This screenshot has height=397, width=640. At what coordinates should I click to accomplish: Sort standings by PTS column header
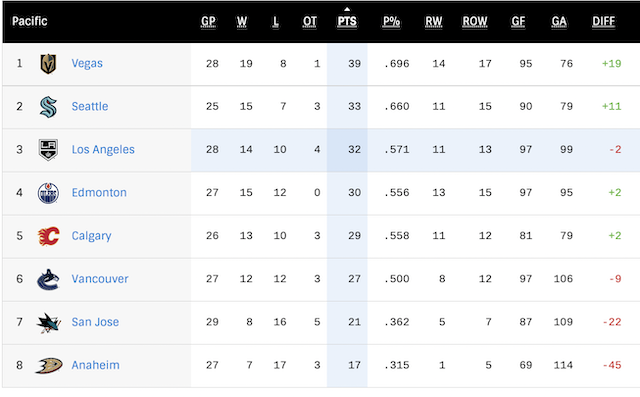[347, 22]
